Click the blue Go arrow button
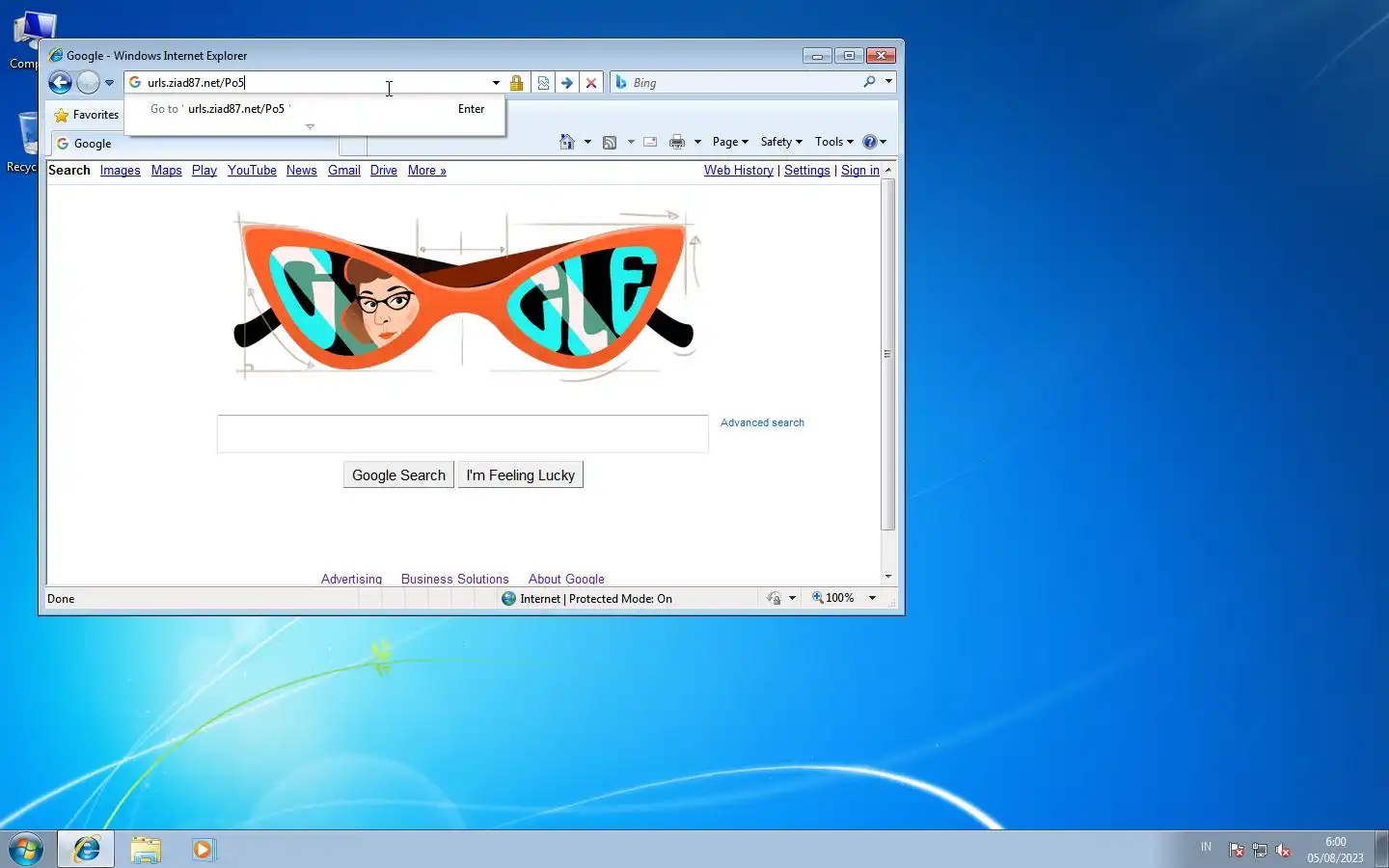1389x868 pixels. click(567, 83)
